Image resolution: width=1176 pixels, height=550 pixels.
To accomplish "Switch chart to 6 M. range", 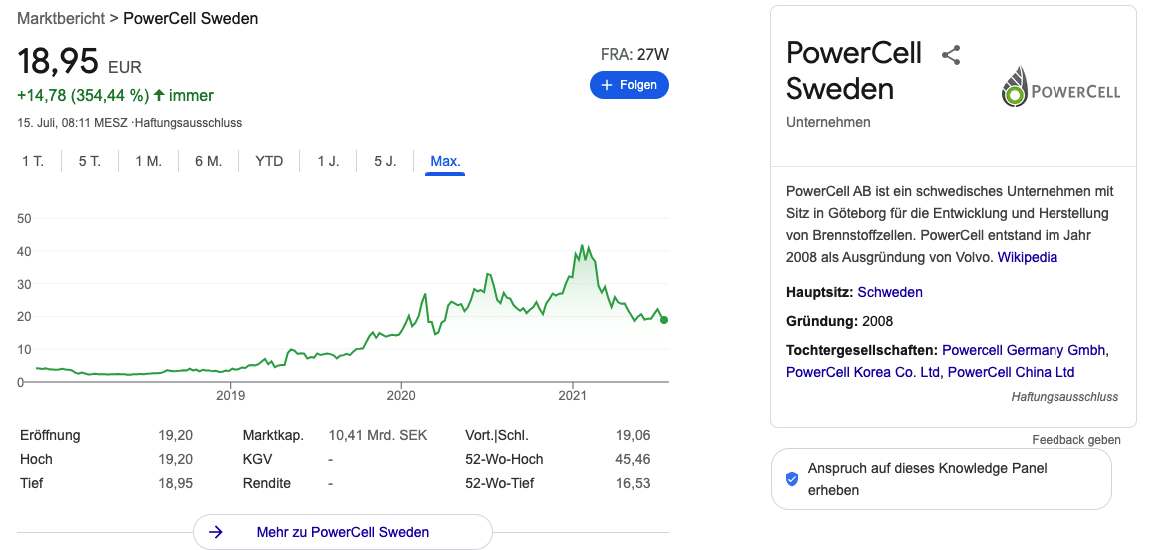I will [x=208, y=161].
